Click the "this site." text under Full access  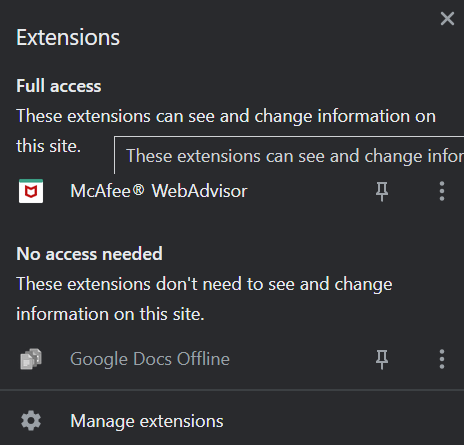click(x=48, y=146)
